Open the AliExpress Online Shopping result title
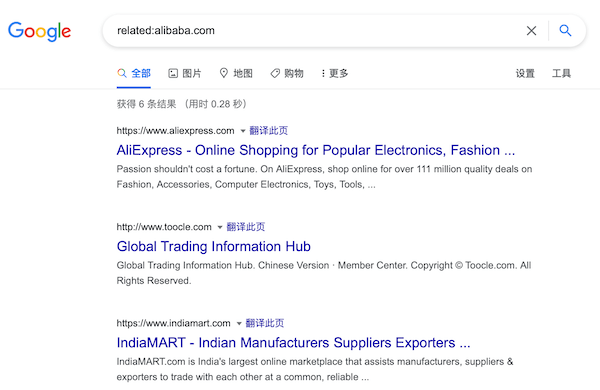 (x=316, y=150)
